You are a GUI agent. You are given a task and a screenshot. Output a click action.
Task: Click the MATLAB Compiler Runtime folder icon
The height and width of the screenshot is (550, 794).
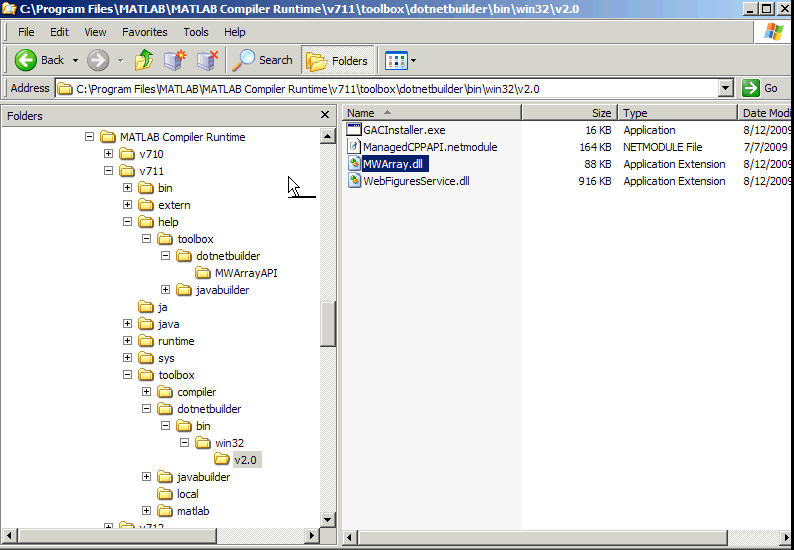108,137
